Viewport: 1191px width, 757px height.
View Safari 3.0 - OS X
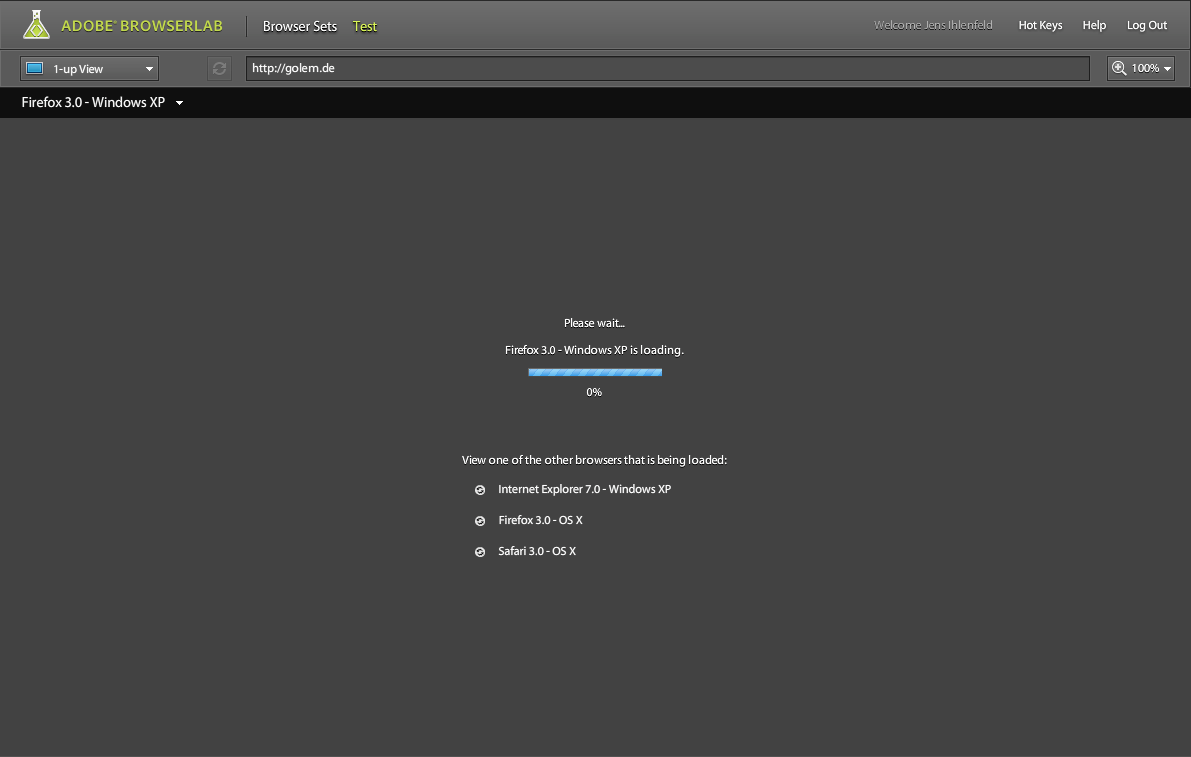pos(537,551)
